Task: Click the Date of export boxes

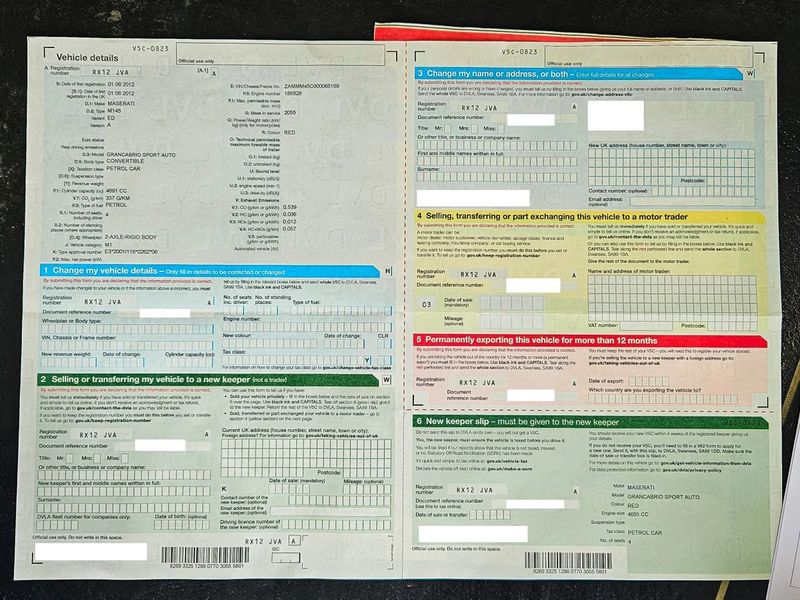Action: [x=648, y=381]
